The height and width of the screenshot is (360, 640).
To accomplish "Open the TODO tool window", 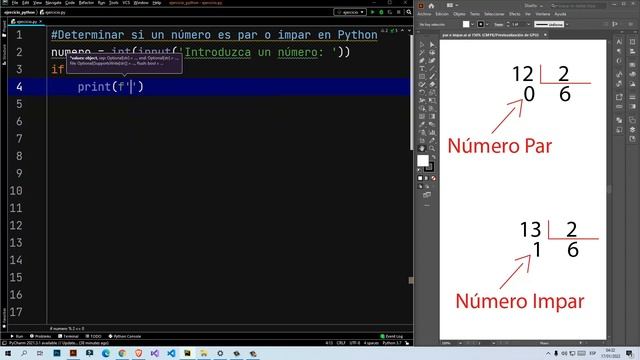I will (93, 336).
